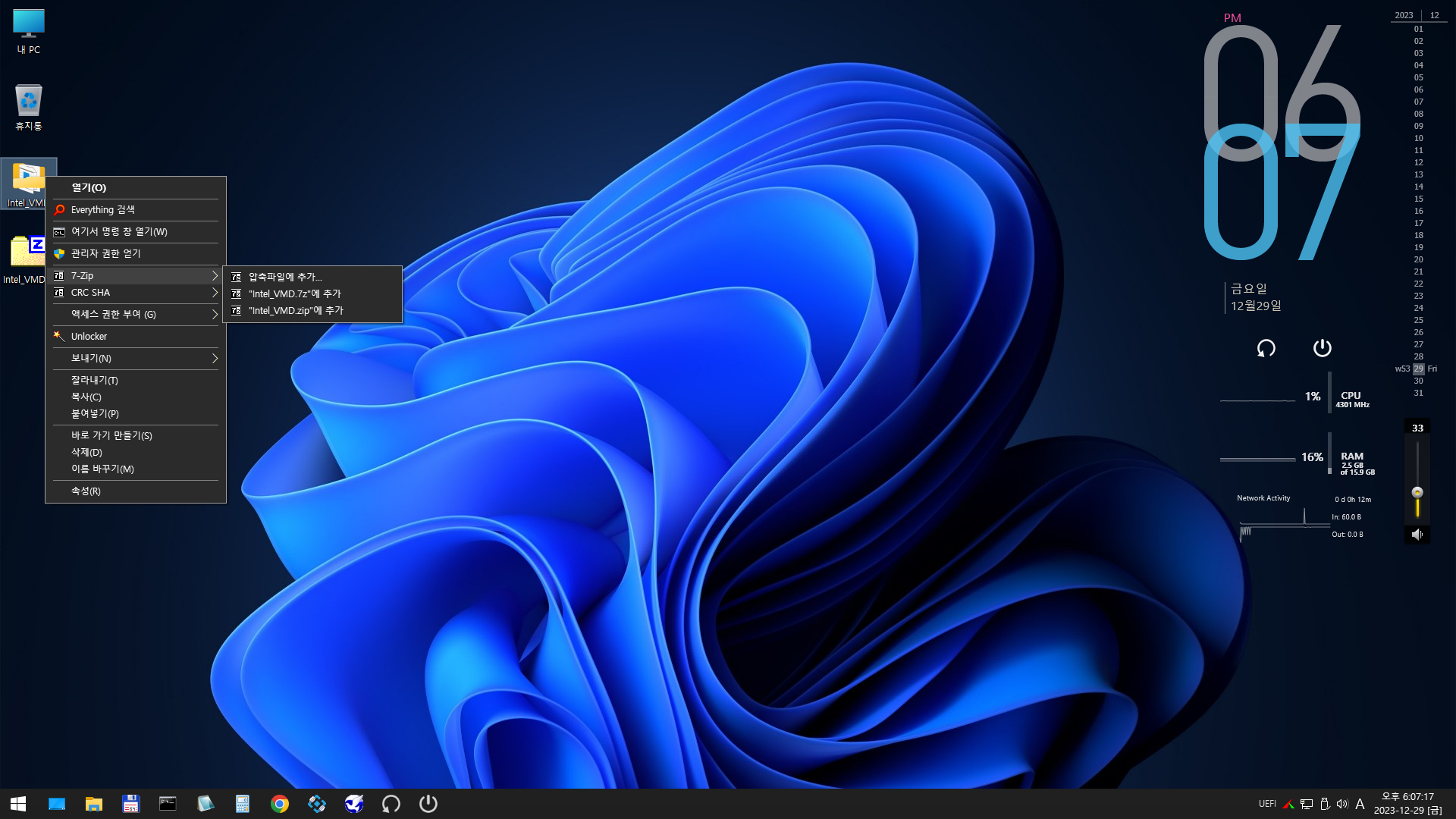Image resolution: width=1456 pixels, height=819 pixels.
Task: Open the blue bird globe taskbar app
Action: 354,804
